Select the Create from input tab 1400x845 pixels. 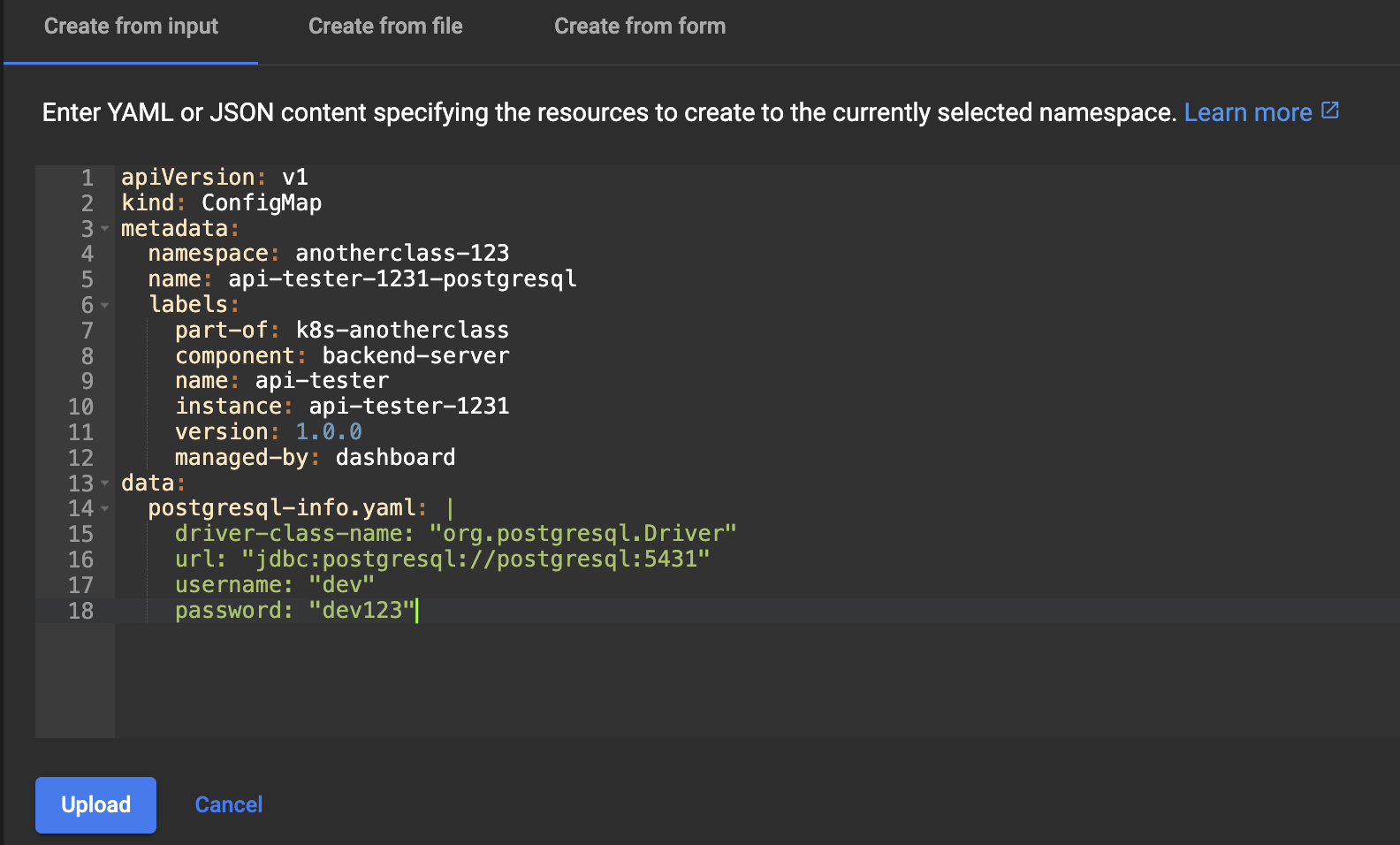coord(131,27)
